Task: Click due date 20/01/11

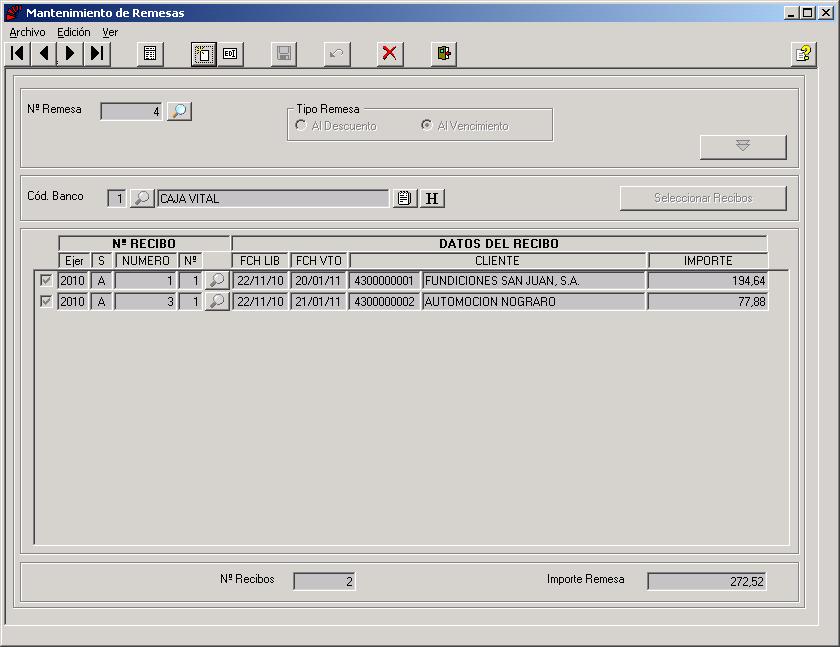Action: (318, 281)
